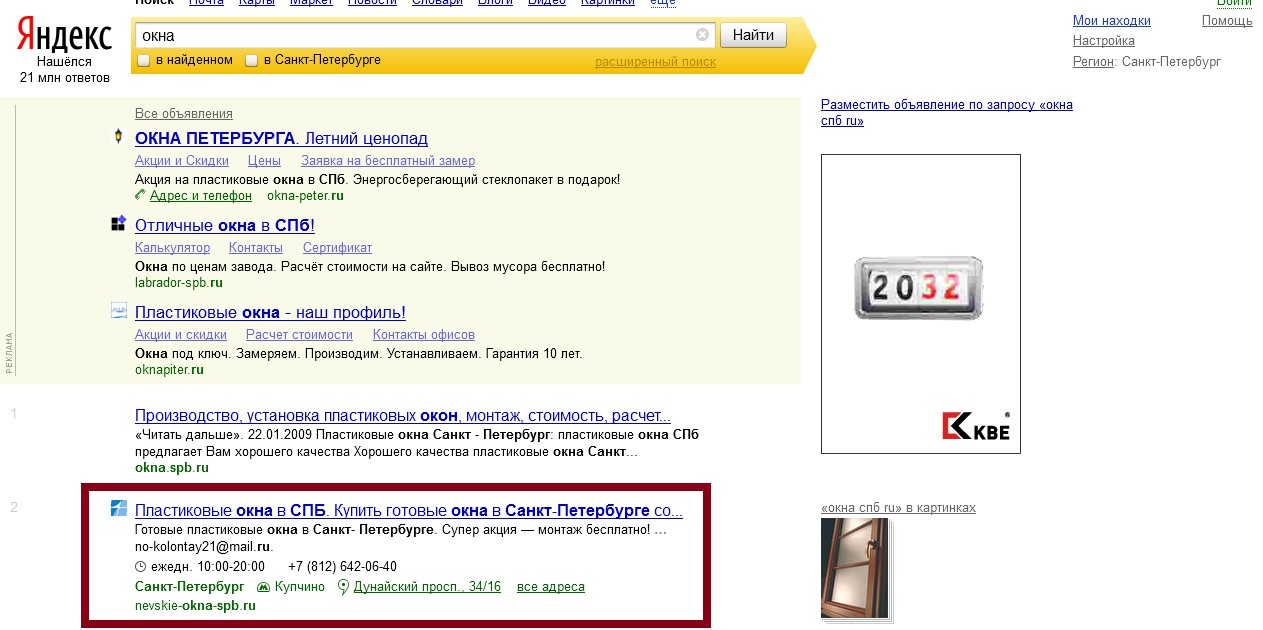The height and width of the screenshot is (630, 1263).
Task: Change the Регион setting link
Action: coord(1093,62)
